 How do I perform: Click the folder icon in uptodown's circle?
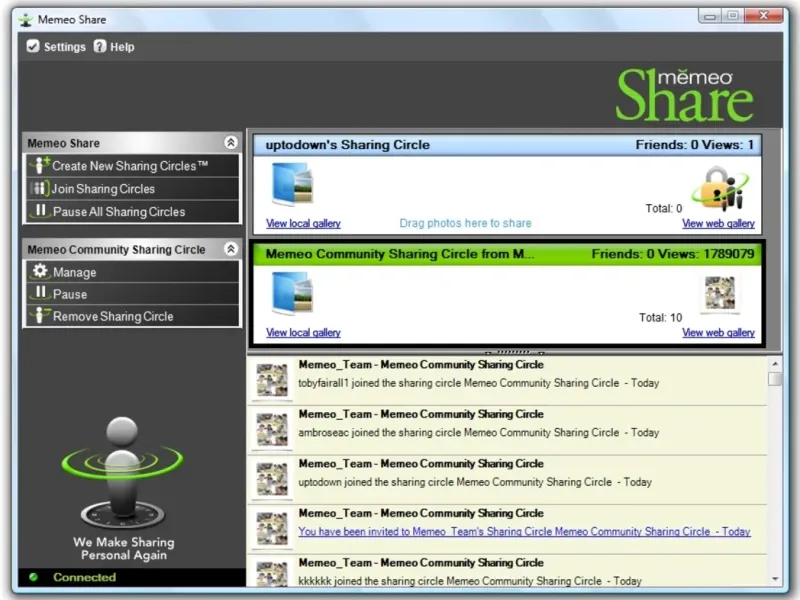(292, 184)
